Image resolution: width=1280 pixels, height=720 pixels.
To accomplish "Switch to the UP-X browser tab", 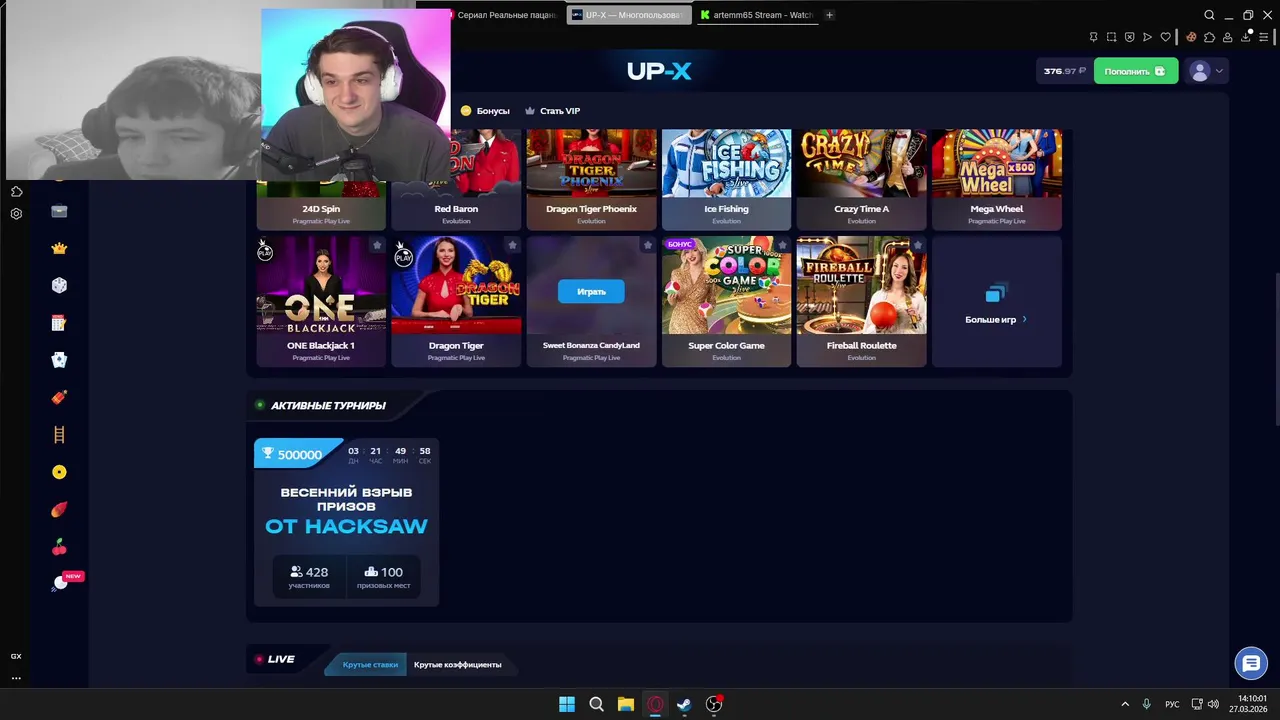I will click(x=629, y=15).
